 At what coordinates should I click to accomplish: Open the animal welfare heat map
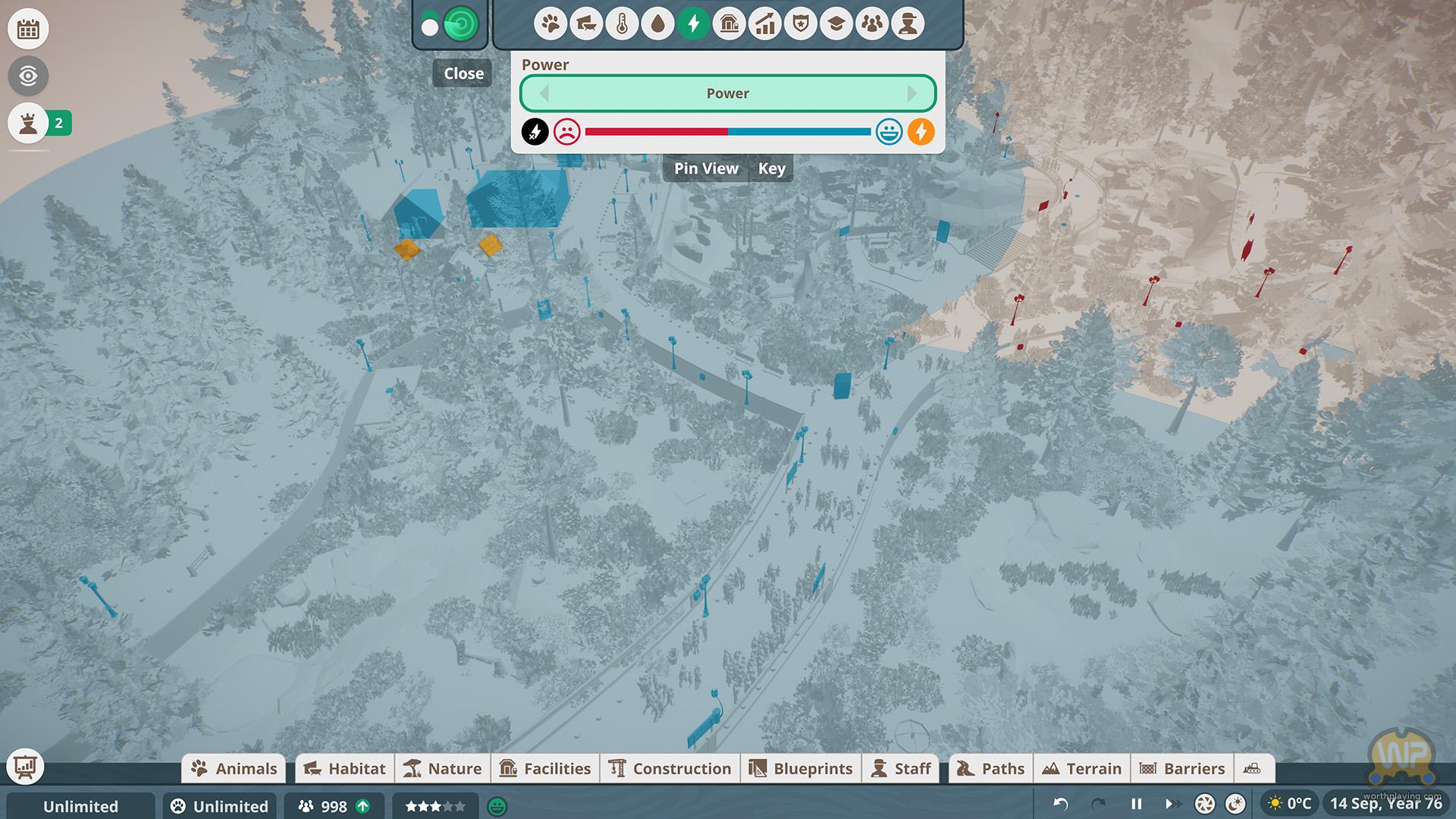(x=550, y=24)
